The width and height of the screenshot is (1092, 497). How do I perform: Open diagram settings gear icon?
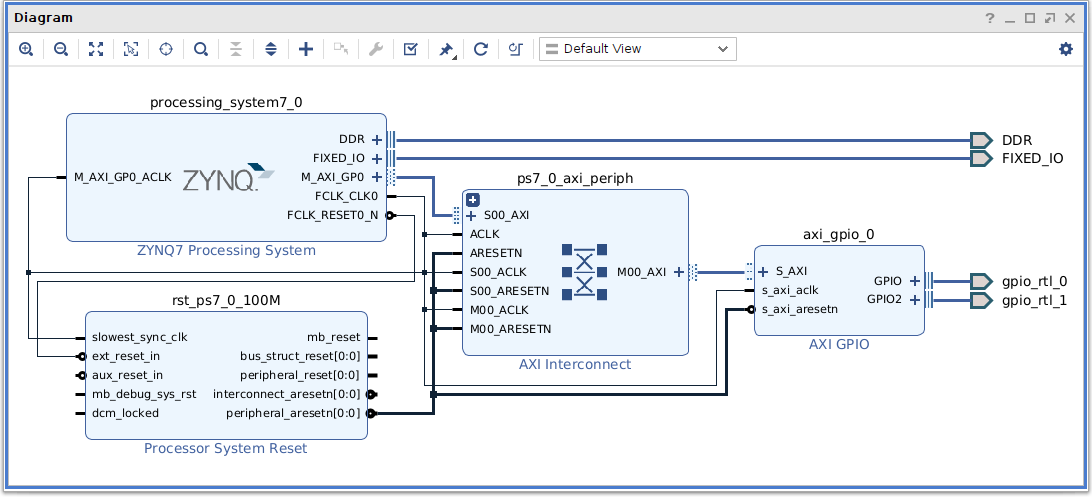tap(1065, 49)
